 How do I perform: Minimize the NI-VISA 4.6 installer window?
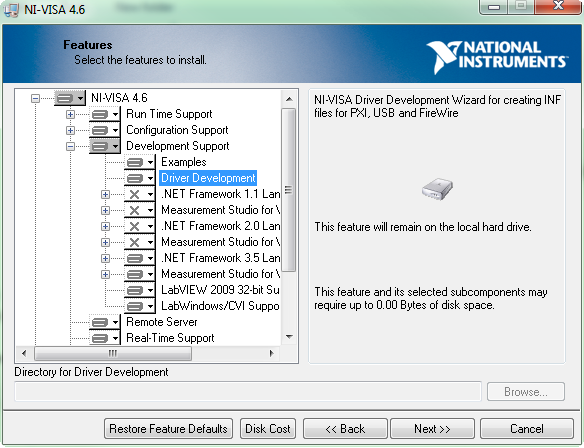(x=494, y=6)
